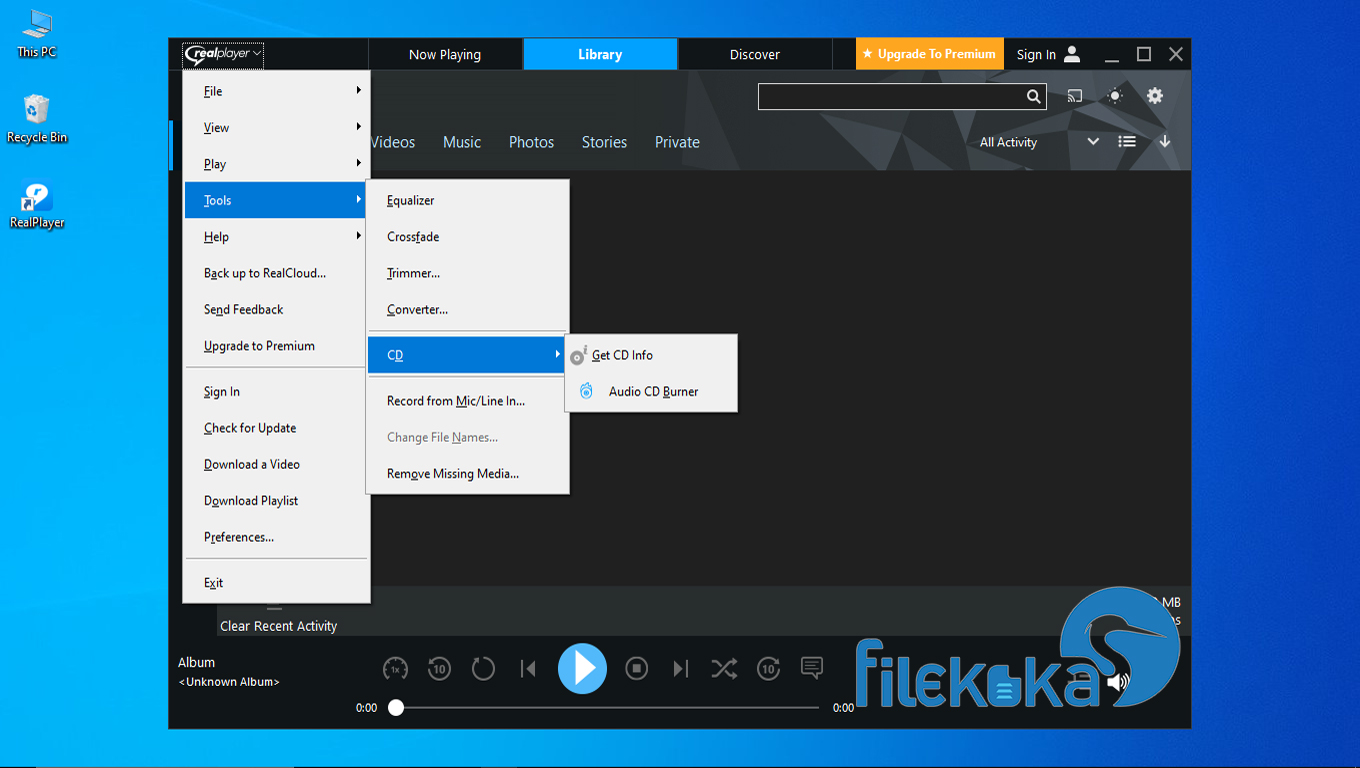Screen dimensions: 1360x768
Task: Open the Photos library category
Action: click(x=531, y=142)
